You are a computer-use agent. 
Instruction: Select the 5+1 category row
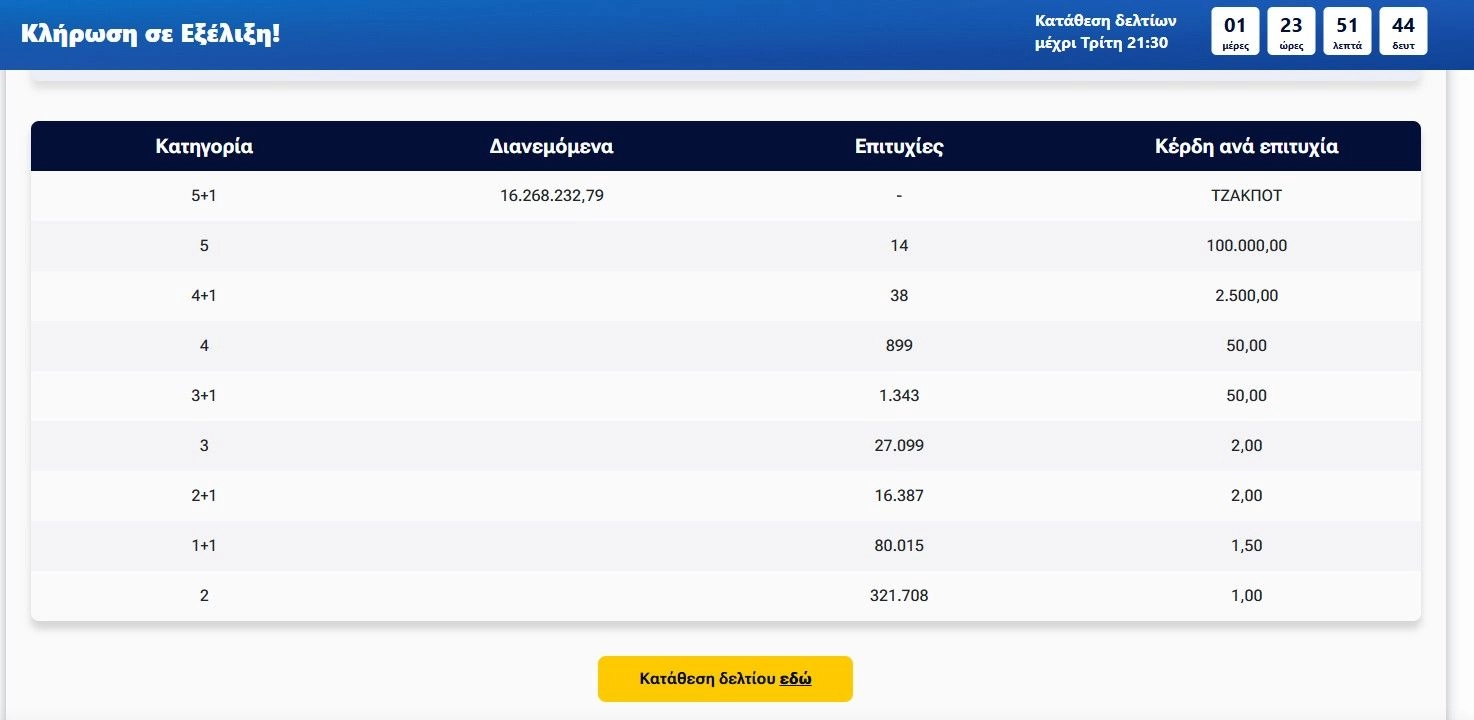(x=726, y=196)
